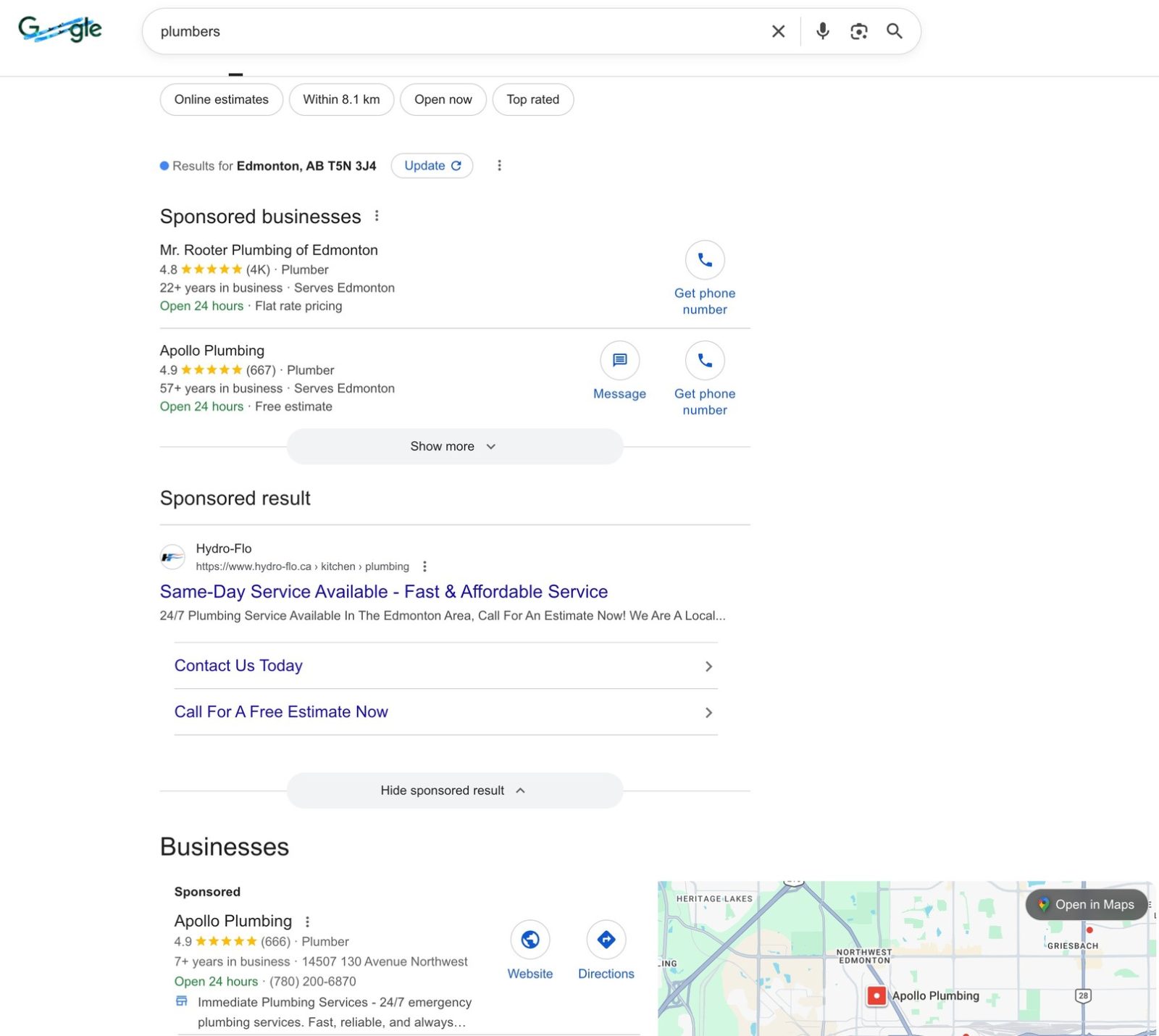
Task: Click the storefront icon beside Immediate Plumbing Services
Action: pyautogui.click(x=182, y=1001)
